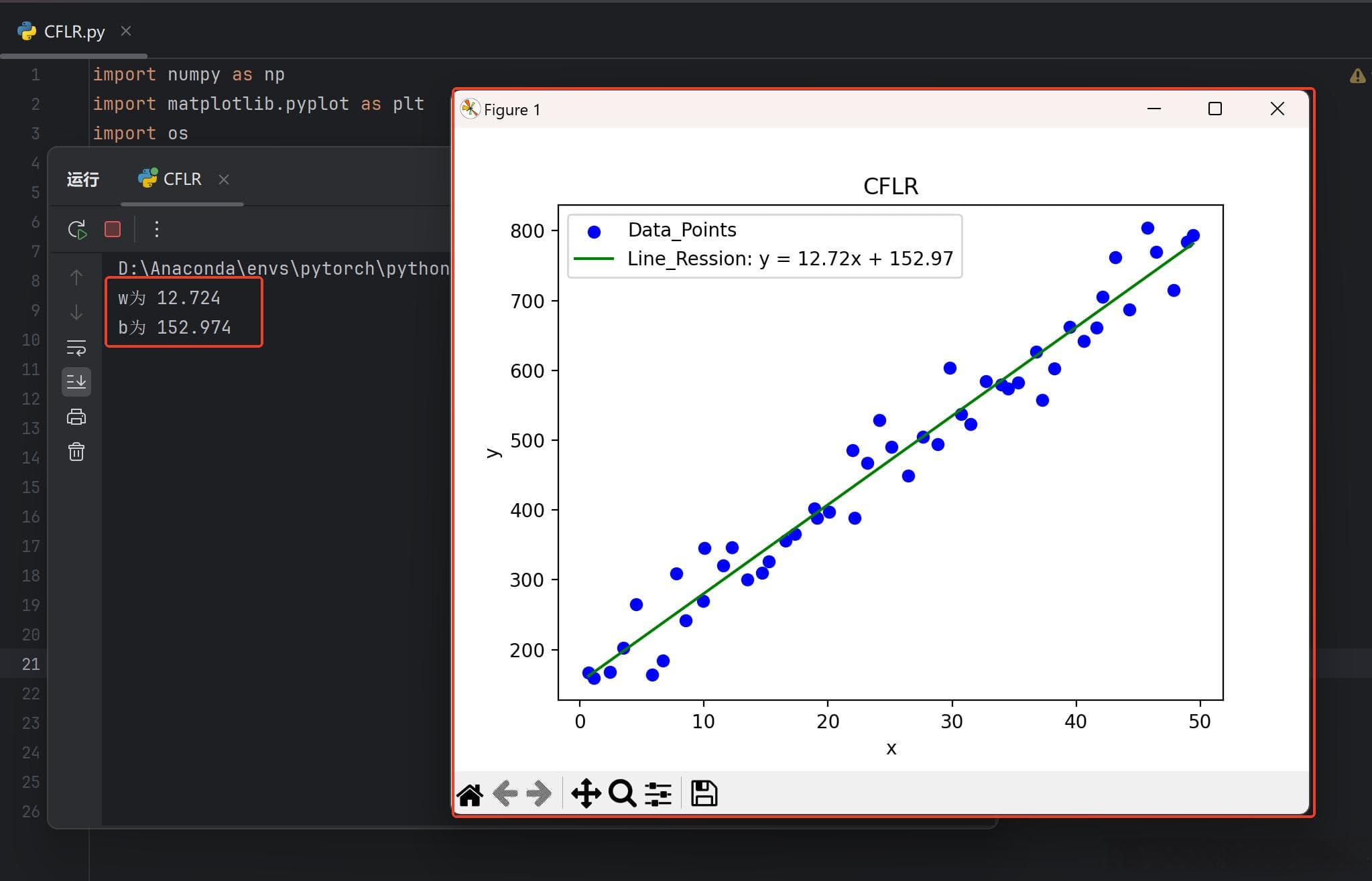The height and width of the screenshot is (881, 1372).
Task: Click the Rerun CFLR icon in run panel
Action: coord(78,230)
